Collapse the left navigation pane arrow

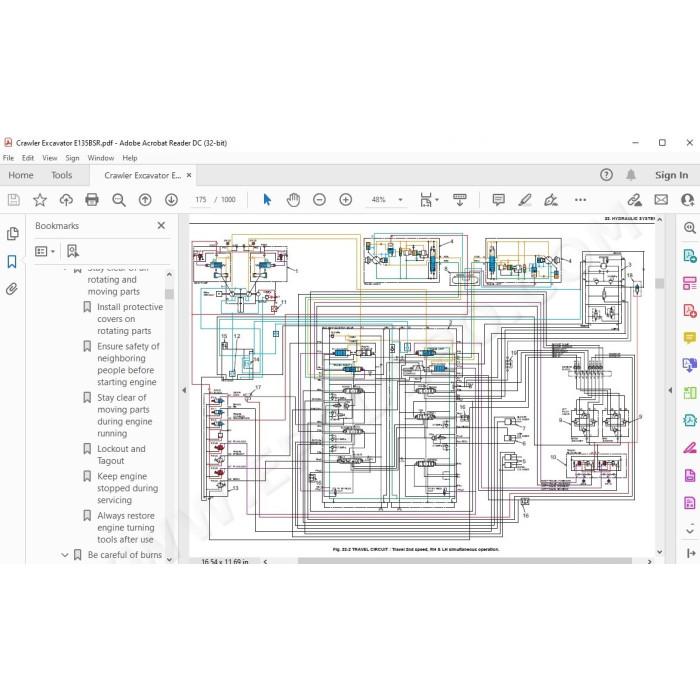pos(184,390)
